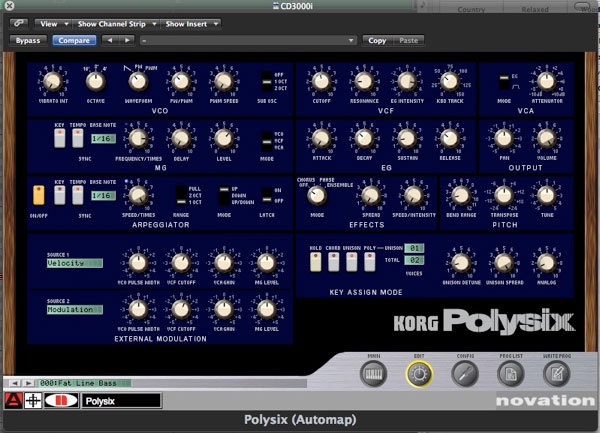600x433 pixels.
Task: Flip the Sub Osc switch
Action: tap(267, 81)
